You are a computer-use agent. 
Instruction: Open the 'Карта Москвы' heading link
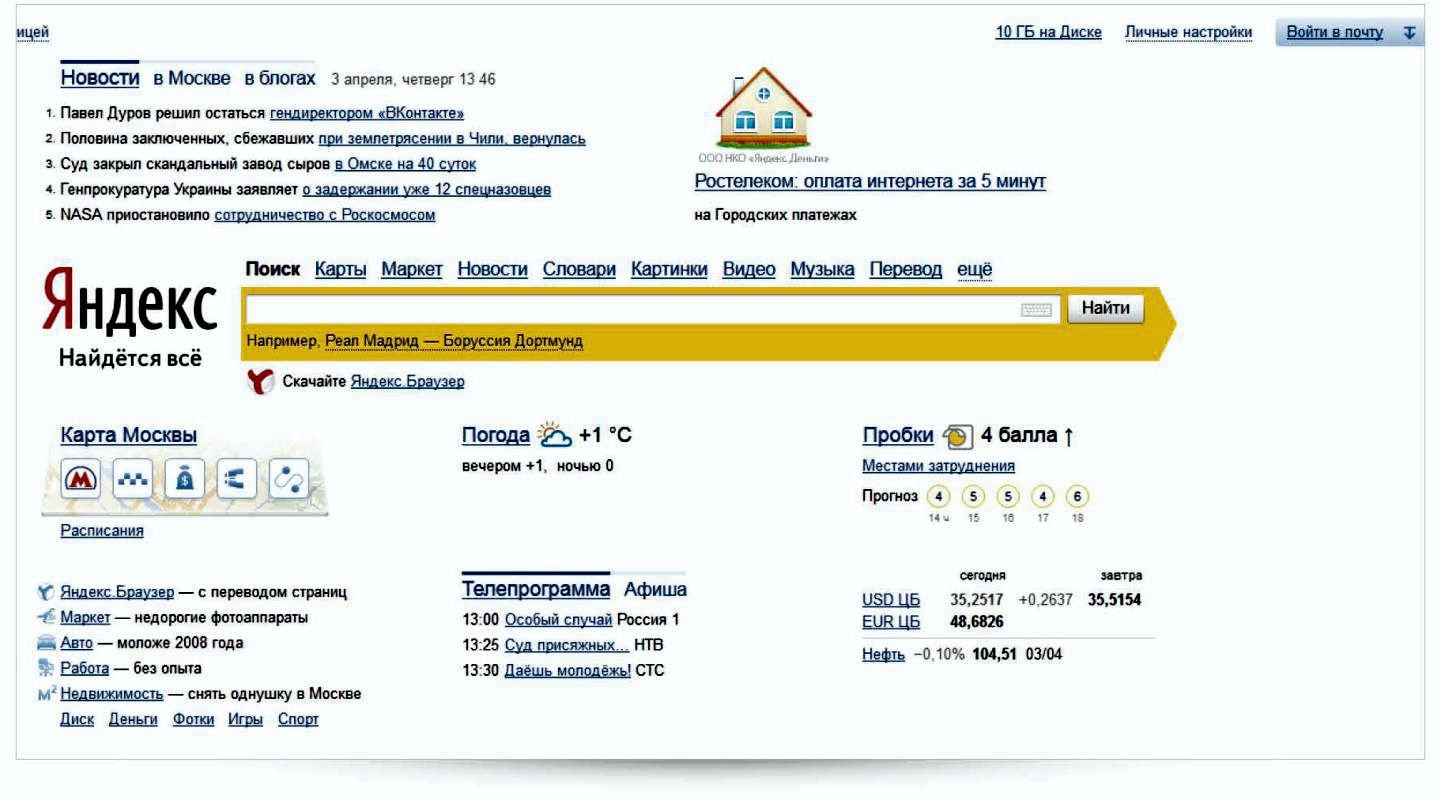click(x=129, y=435)
